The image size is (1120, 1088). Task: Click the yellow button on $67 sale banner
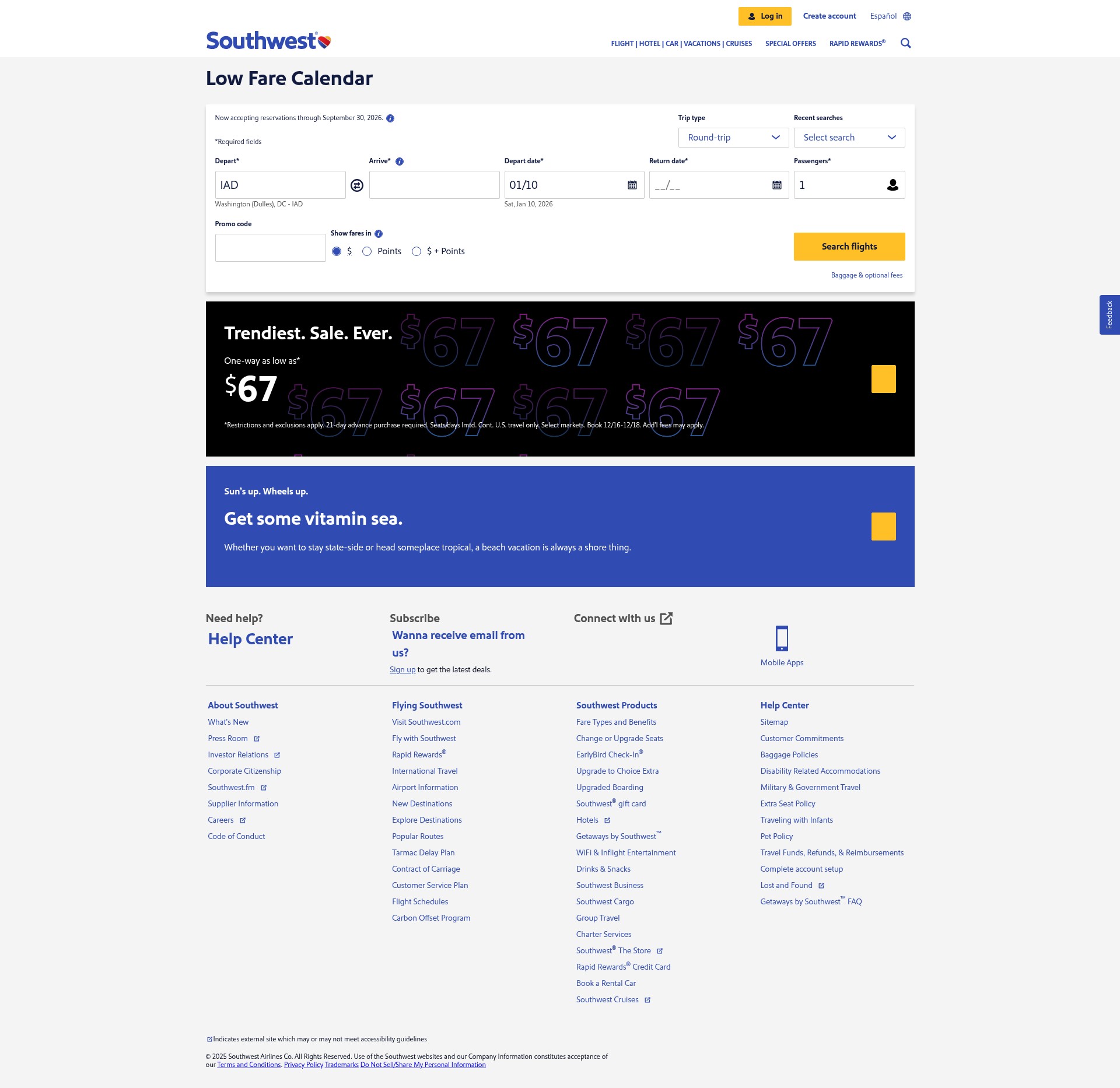point(884,379)
